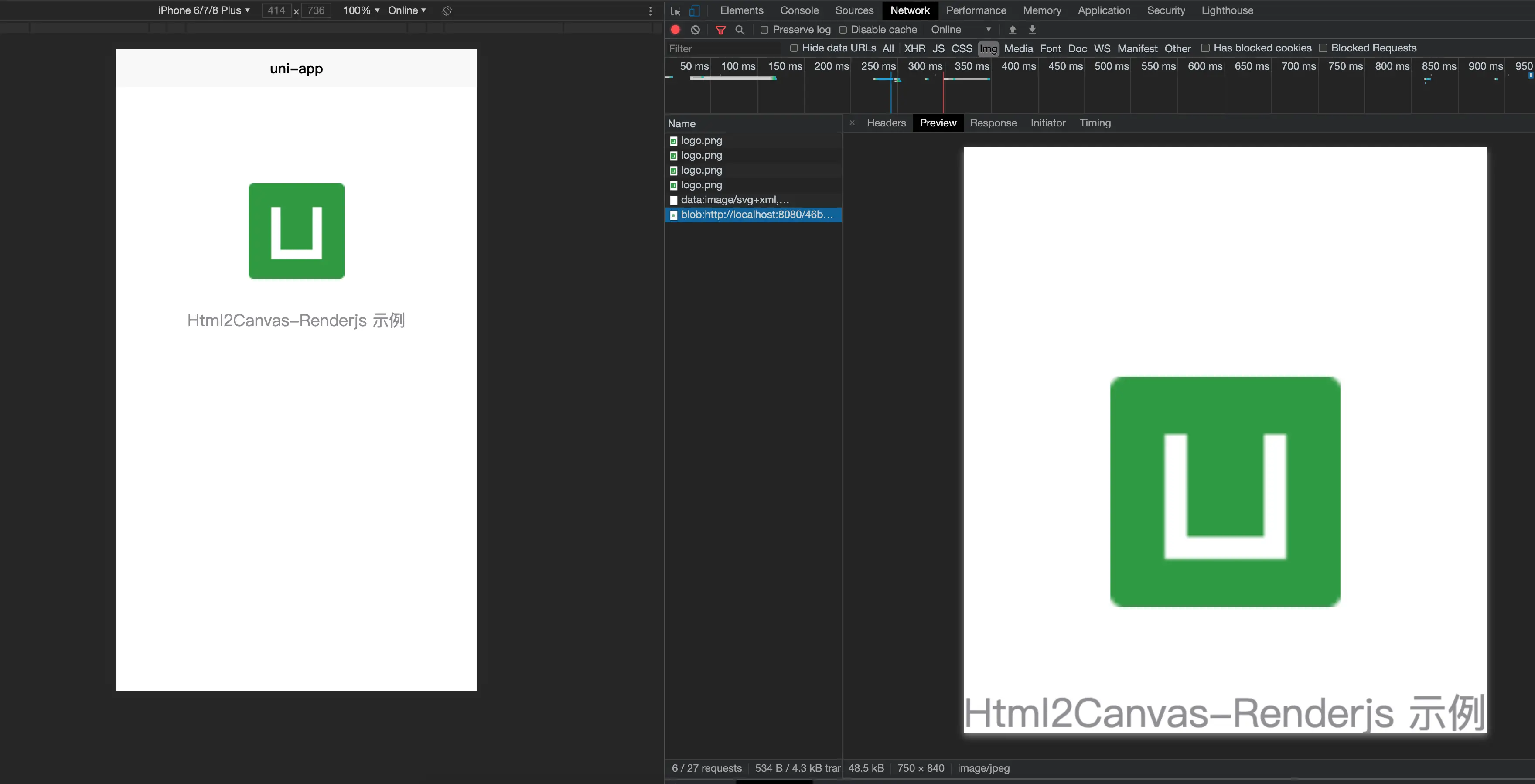Check Blocked Requests

pyautogui.click(x=1322, y=48)
